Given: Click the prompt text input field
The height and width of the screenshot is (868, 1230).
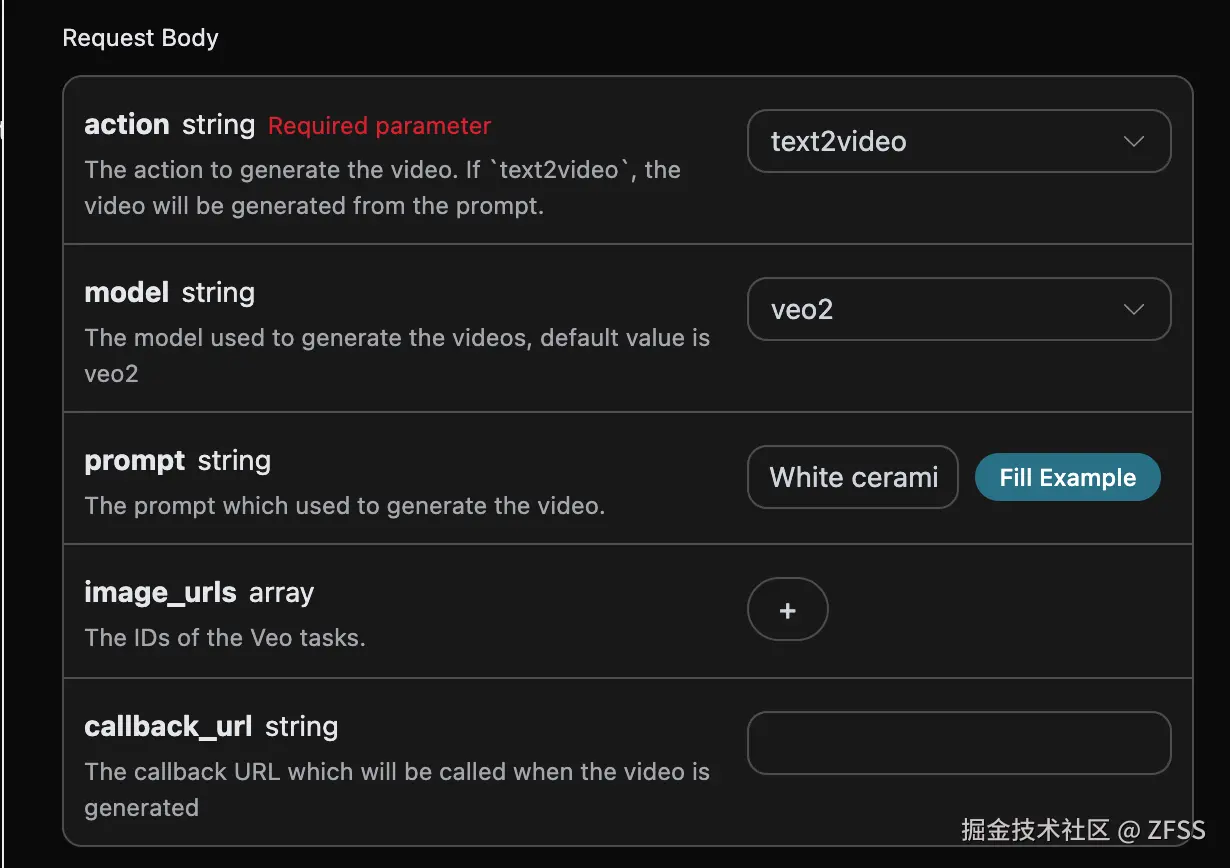Looking at the screenshot, I should point(852,477).
